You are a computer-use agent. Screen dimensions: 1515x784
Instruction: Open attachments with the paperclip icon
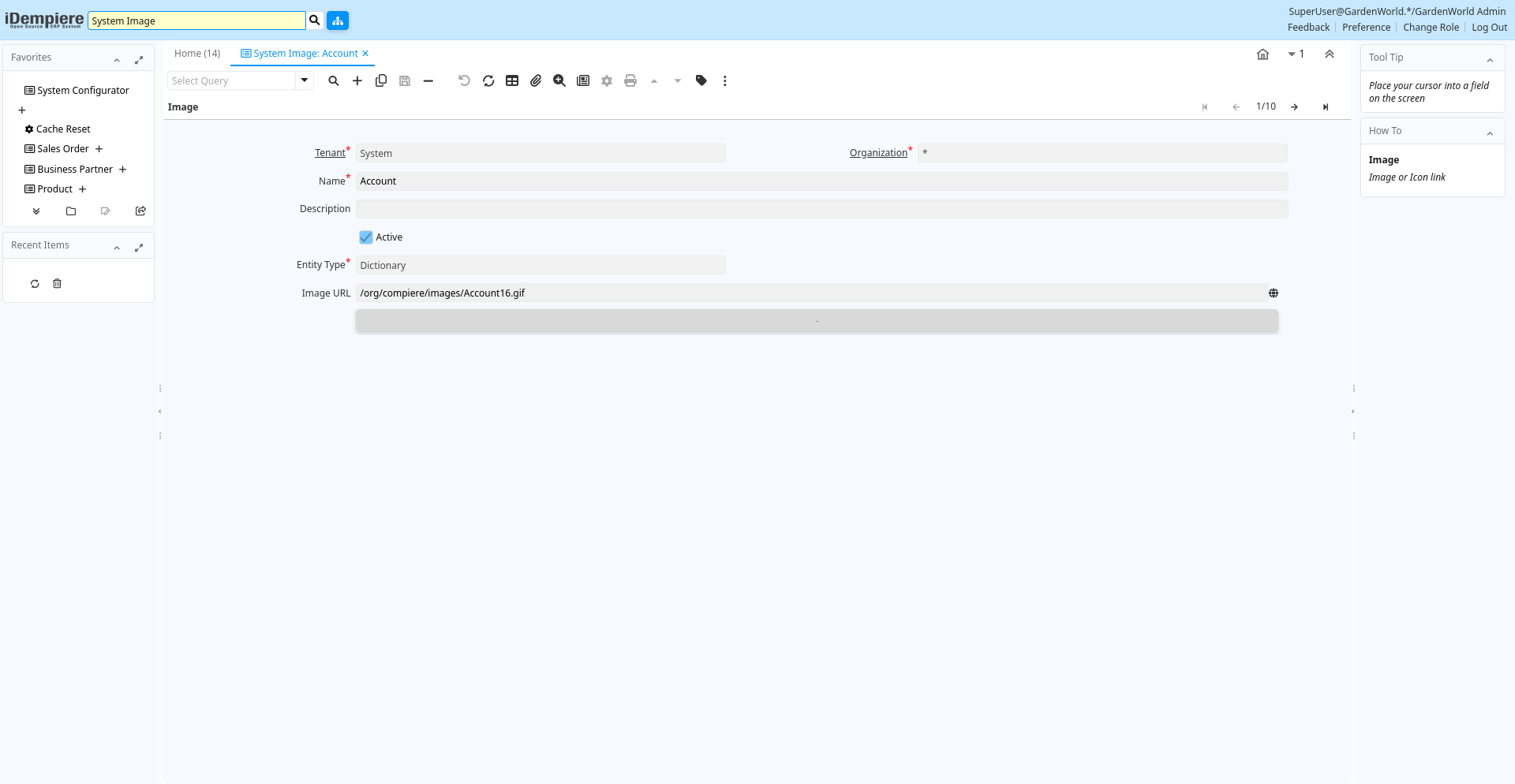tap(536, 80)
